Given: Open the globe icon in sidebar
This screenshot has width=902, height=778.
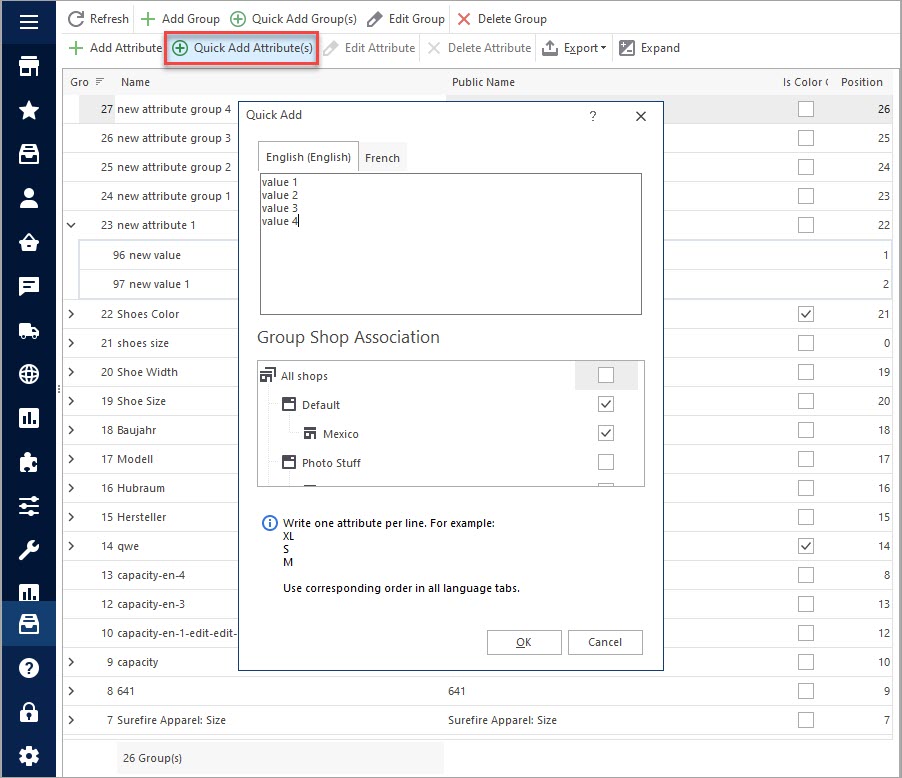Looking at the screenshot, I should (x=29, y=375).
